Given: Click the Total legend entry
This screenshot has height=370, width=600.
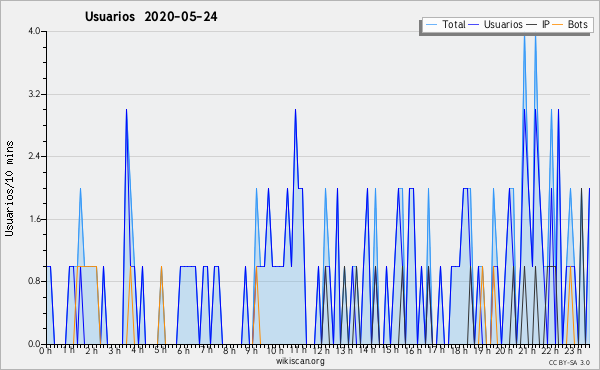Looking at the screenshot, I should 446,24.
